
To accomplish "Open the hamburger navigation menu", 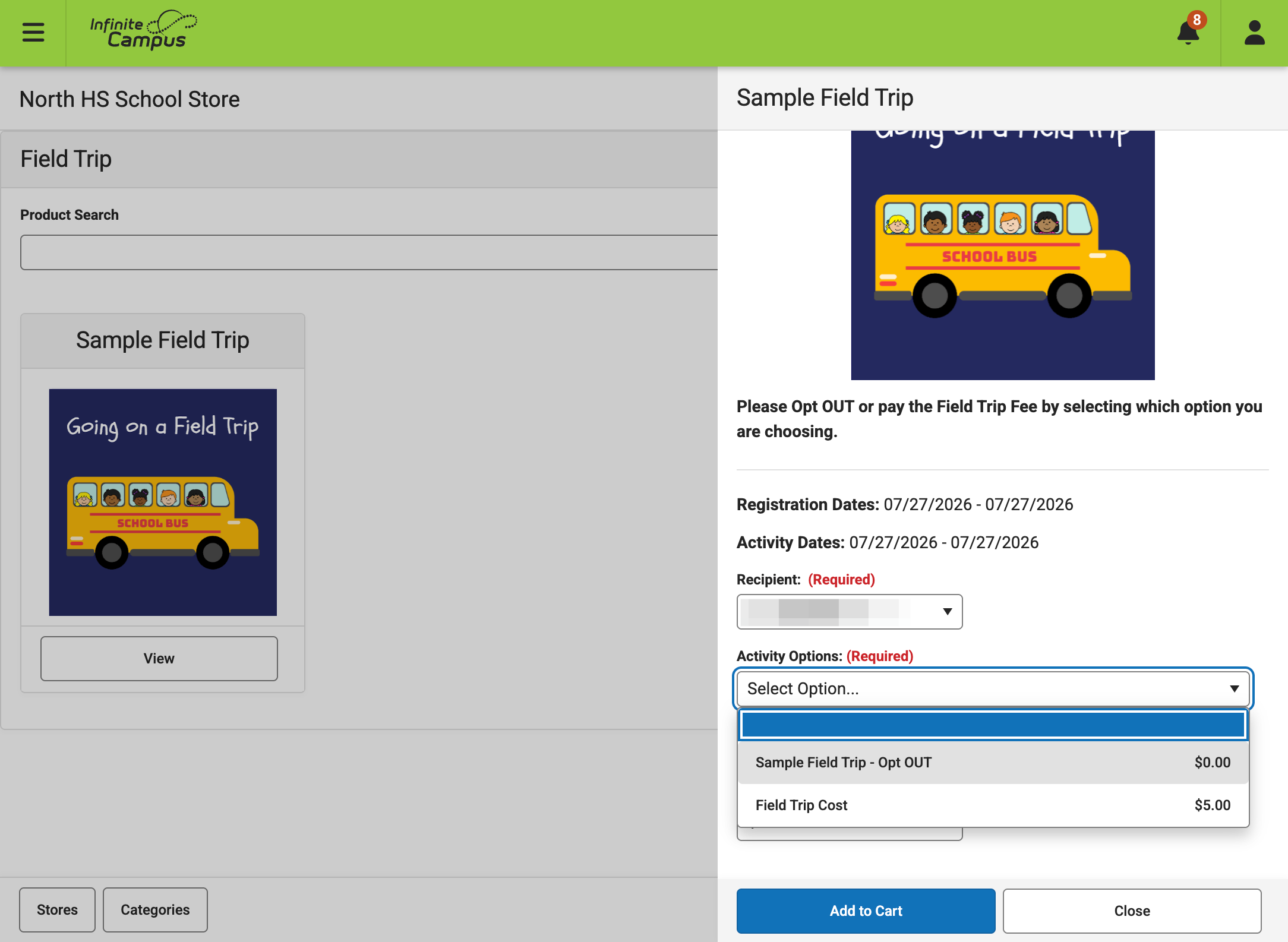I will coord(33,32).
